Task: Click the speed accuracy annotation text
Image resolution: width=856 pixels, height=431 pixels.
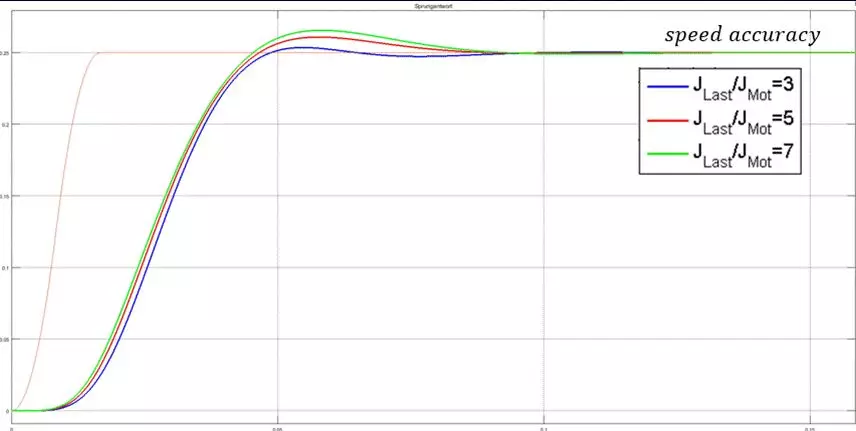Action: (x=742, y=36)
